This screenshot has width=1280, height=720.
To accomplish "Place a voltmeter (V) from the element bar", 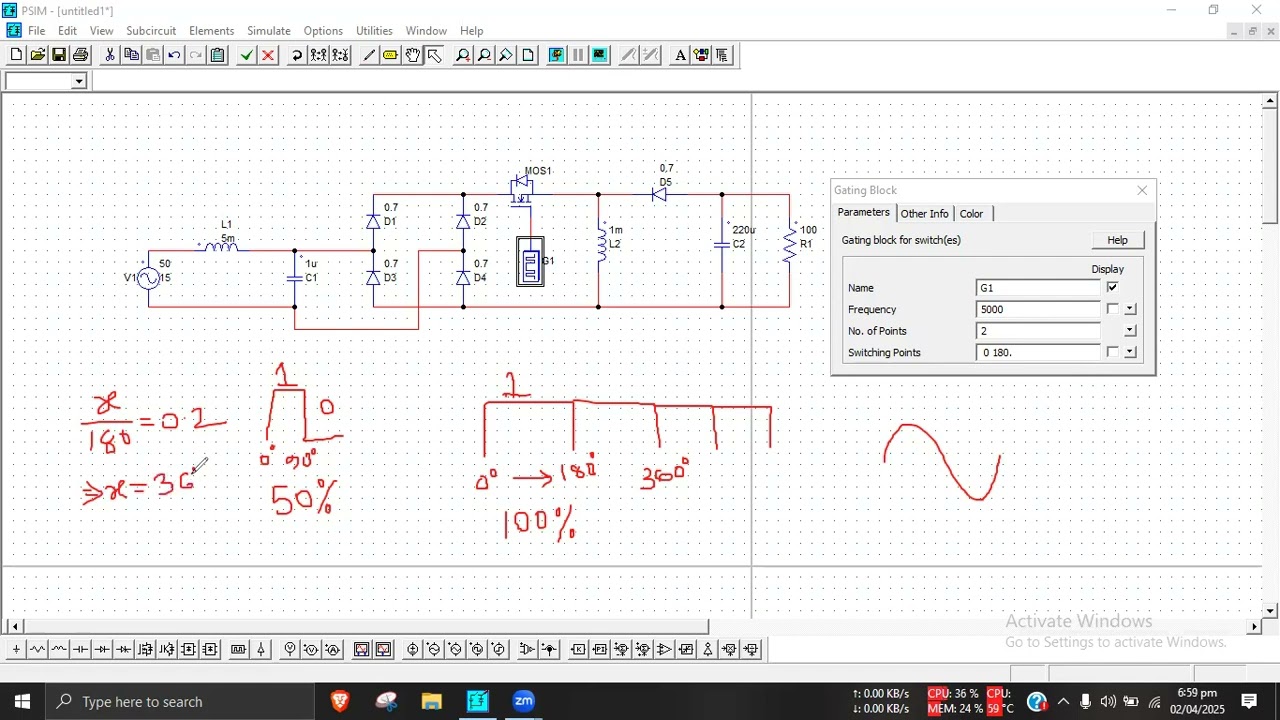I will tap(311, 650).
